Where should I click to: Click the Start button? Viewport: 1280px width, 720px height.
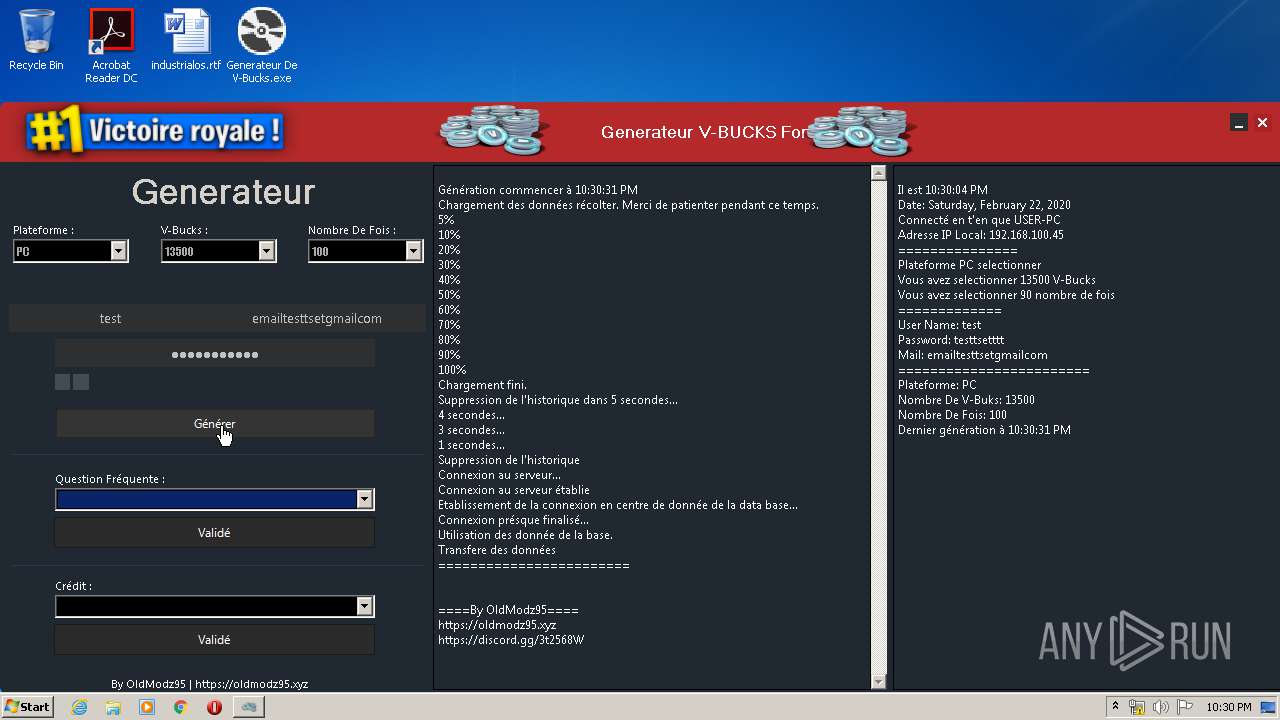click(x=28, y=707)
